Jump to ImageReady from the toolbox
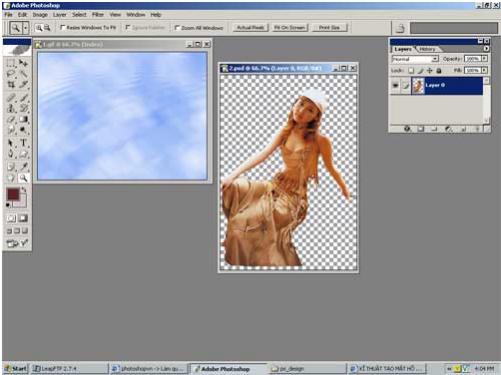The image size is (501, 375). (17, 244)
